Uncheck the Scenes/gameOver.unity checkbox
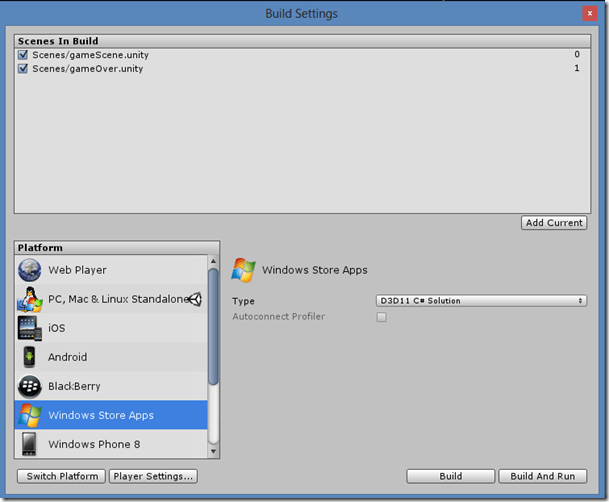This screenshot has height=502, width=609. pyautogui.click(x=23, y=69)
